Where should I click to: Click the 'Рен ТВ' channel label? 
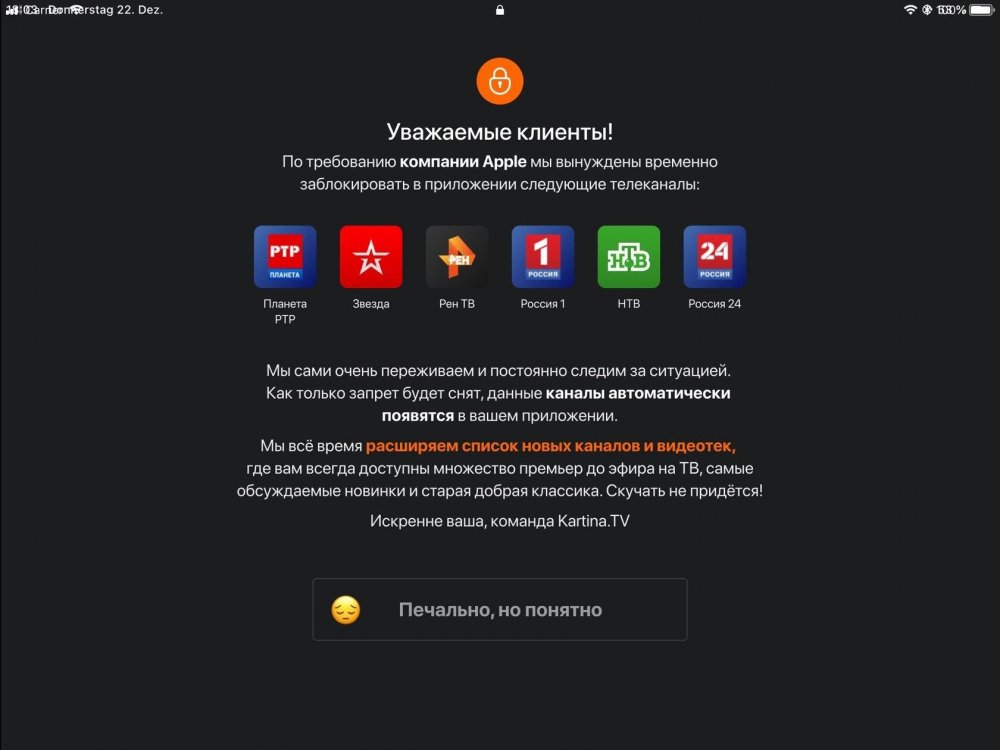click(457, 304)
